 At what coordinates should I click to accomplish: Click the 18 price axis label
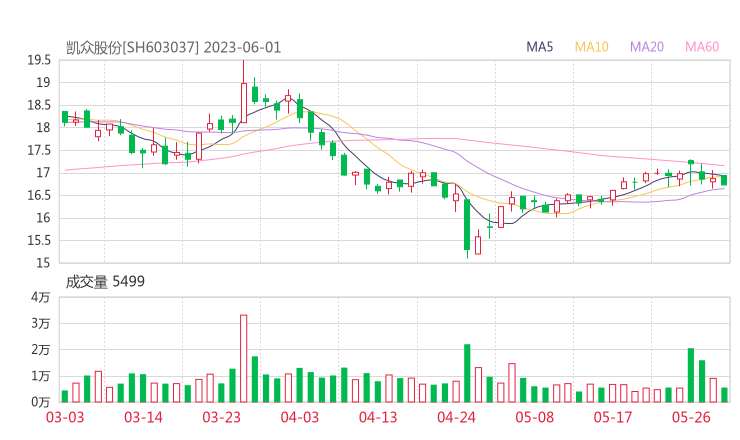click(x=43, y=128)
